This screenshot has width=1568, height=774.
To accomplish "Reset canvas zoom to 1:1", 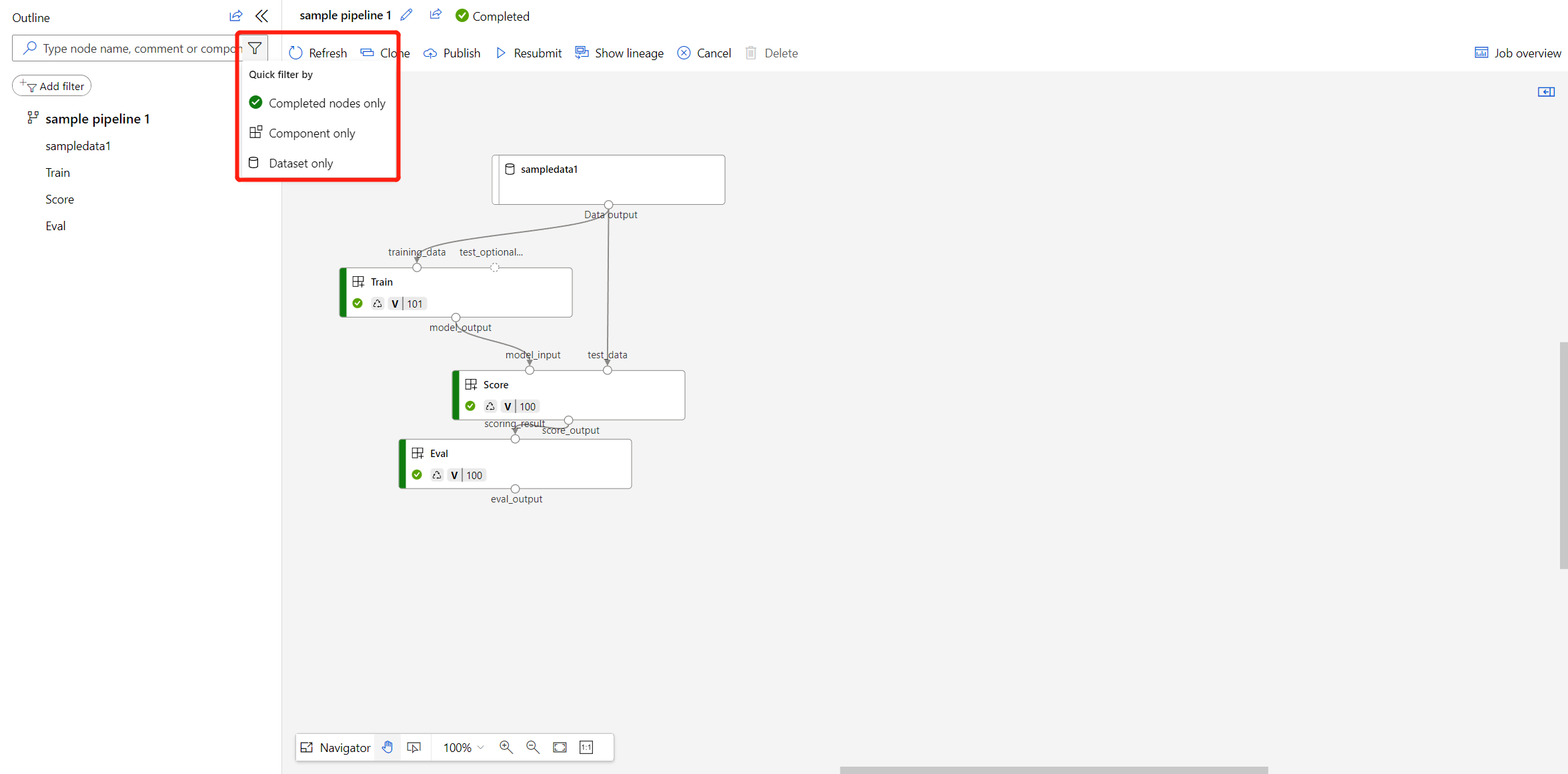I will (586, 747).
